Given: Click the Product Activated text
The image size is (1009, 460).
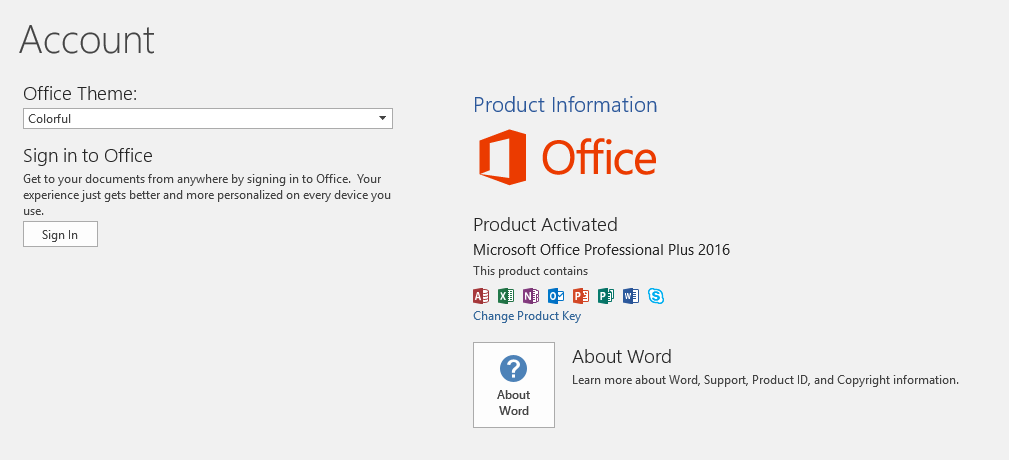Looking at the screenshot, I should point(545,225).
